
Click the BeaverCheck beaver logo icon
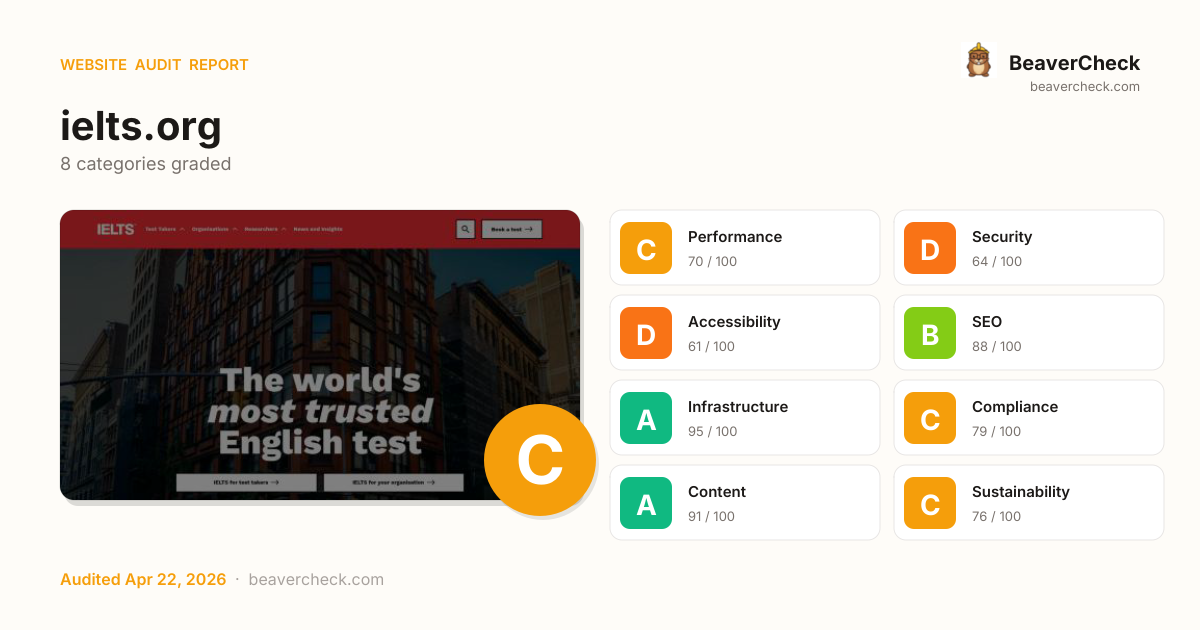[x=978, y=61]
